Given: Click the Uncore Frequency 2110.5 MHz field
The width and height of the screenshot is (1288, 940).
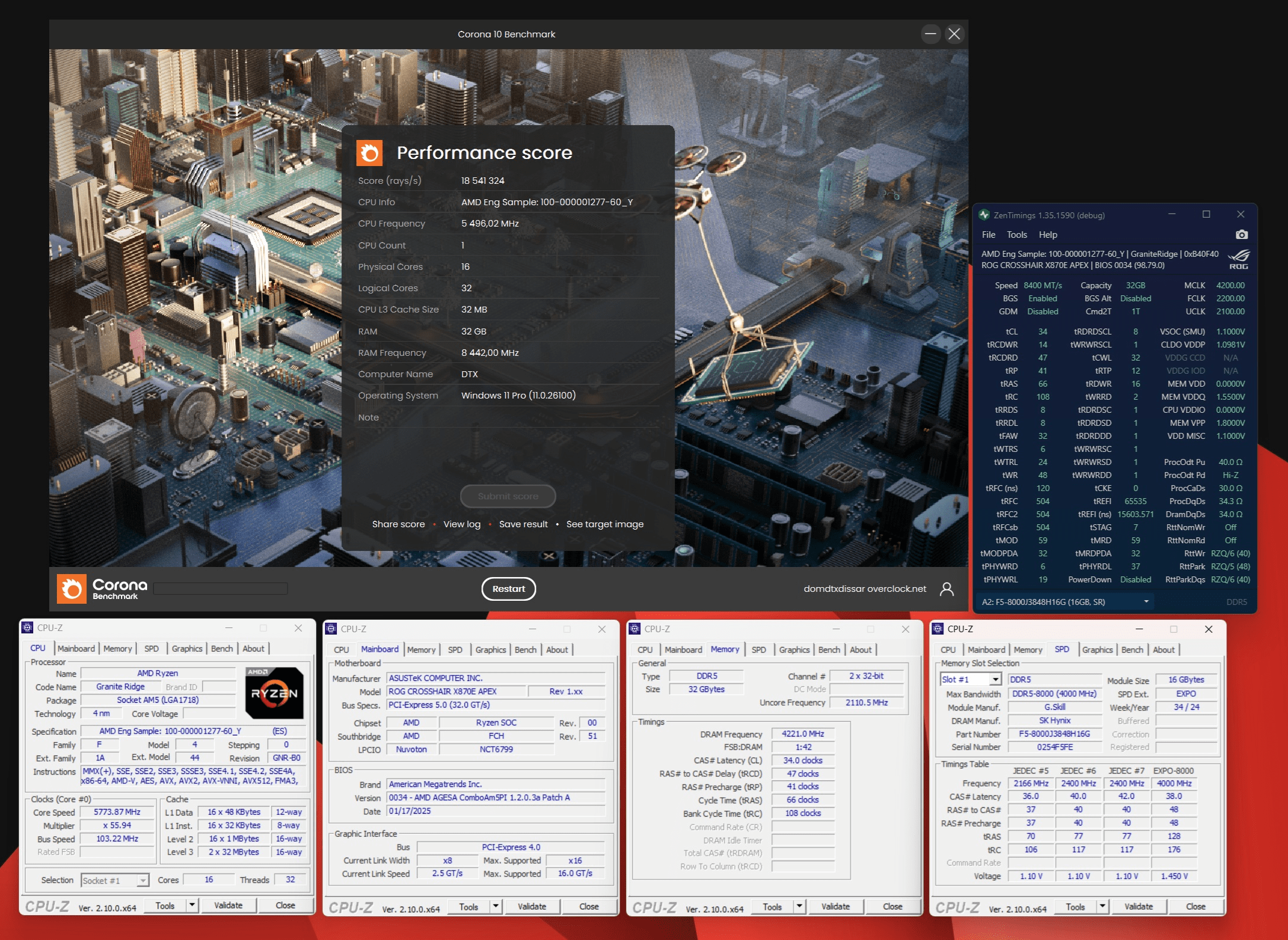Looking at the screenshot, I should point(867,703).
